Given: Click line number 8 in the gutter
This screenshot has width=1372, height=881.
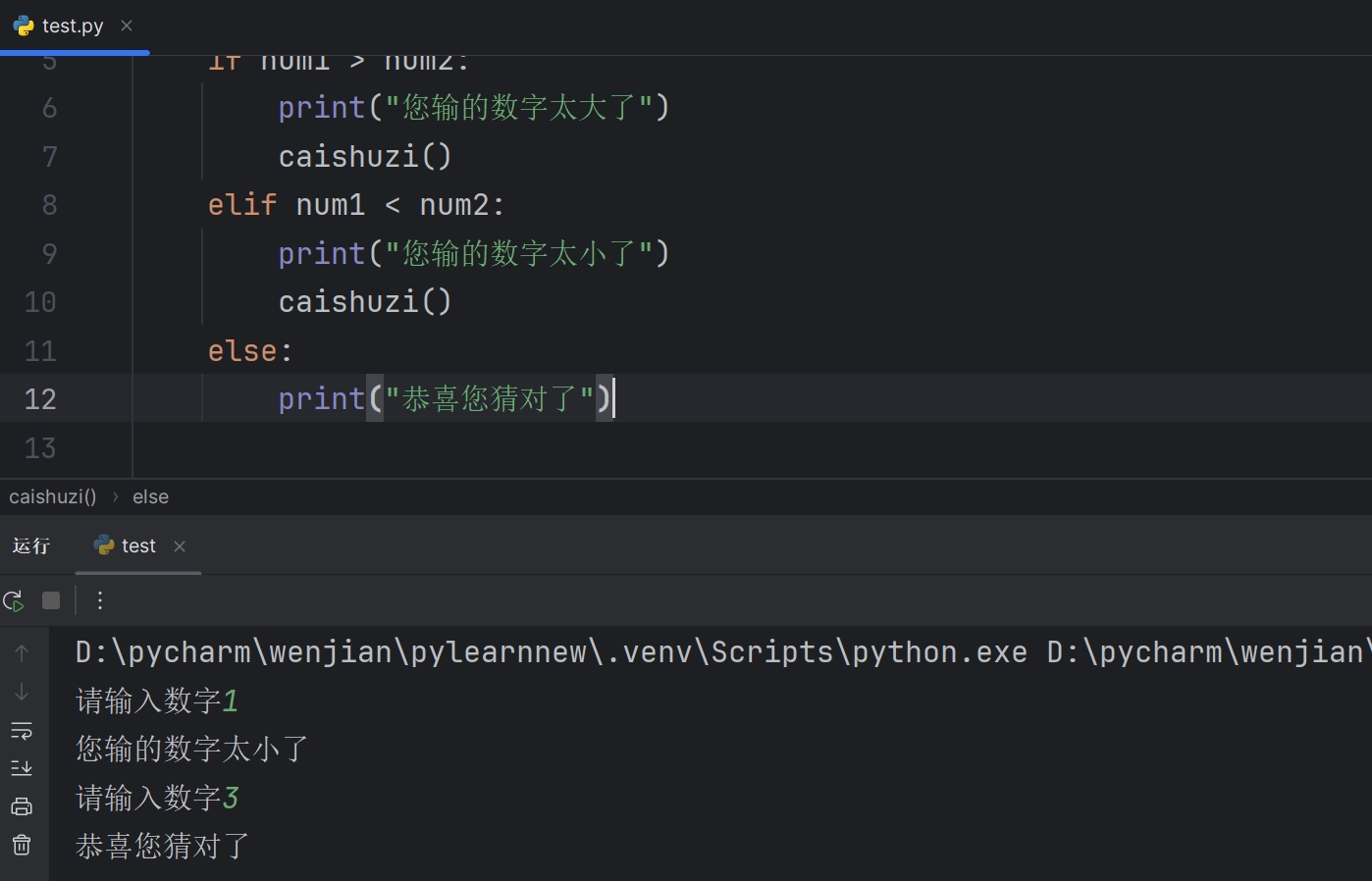Looking at the screenshot, I should click(49, 205).
